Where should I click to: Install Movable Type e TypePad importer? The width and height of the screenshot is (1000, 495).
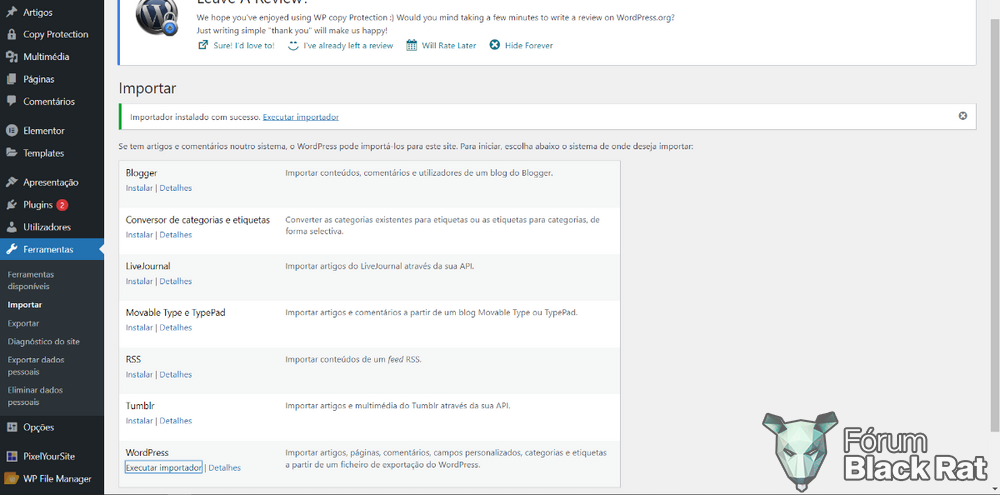click(x=139, y=328)
